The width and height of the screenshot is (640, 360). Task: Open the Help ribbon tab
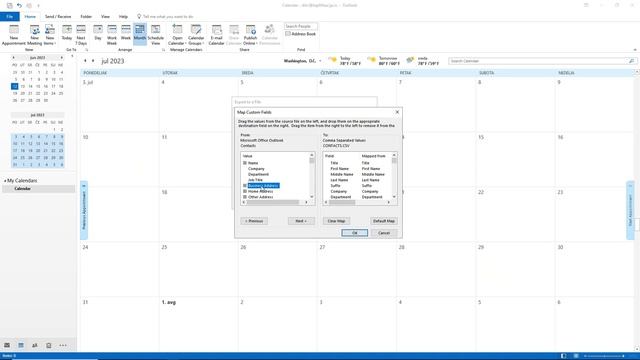point(123,16)
